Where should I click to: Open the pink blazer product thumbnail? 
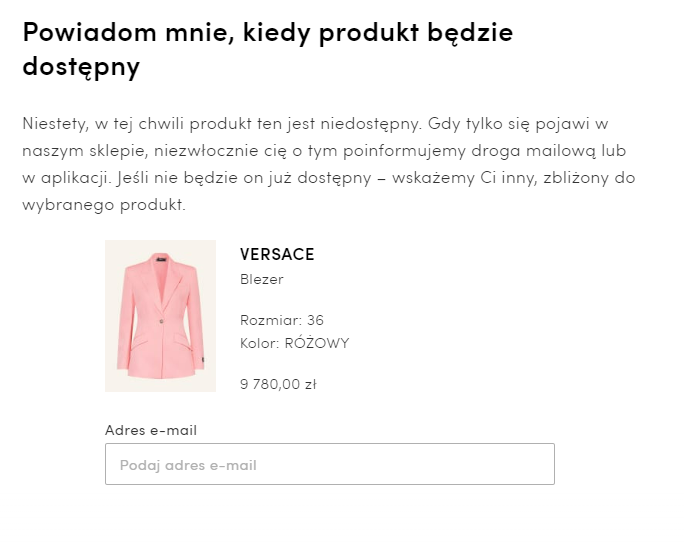161,316
